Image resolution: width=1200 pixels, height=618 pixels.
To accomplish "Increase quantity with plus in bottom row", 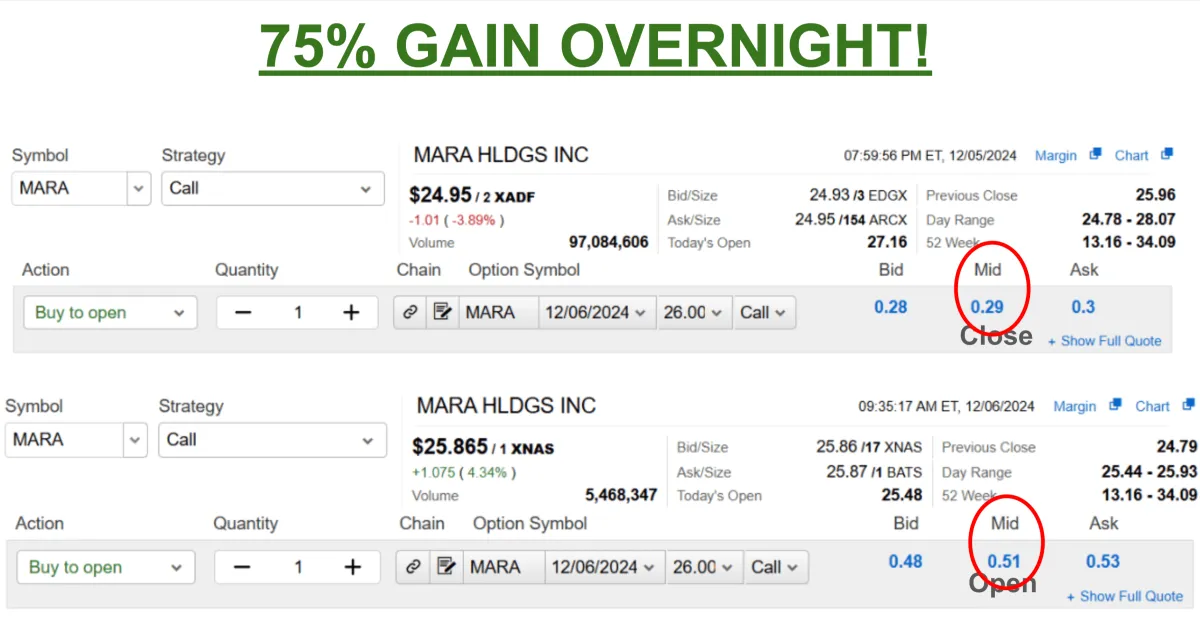I will [352, 567].
